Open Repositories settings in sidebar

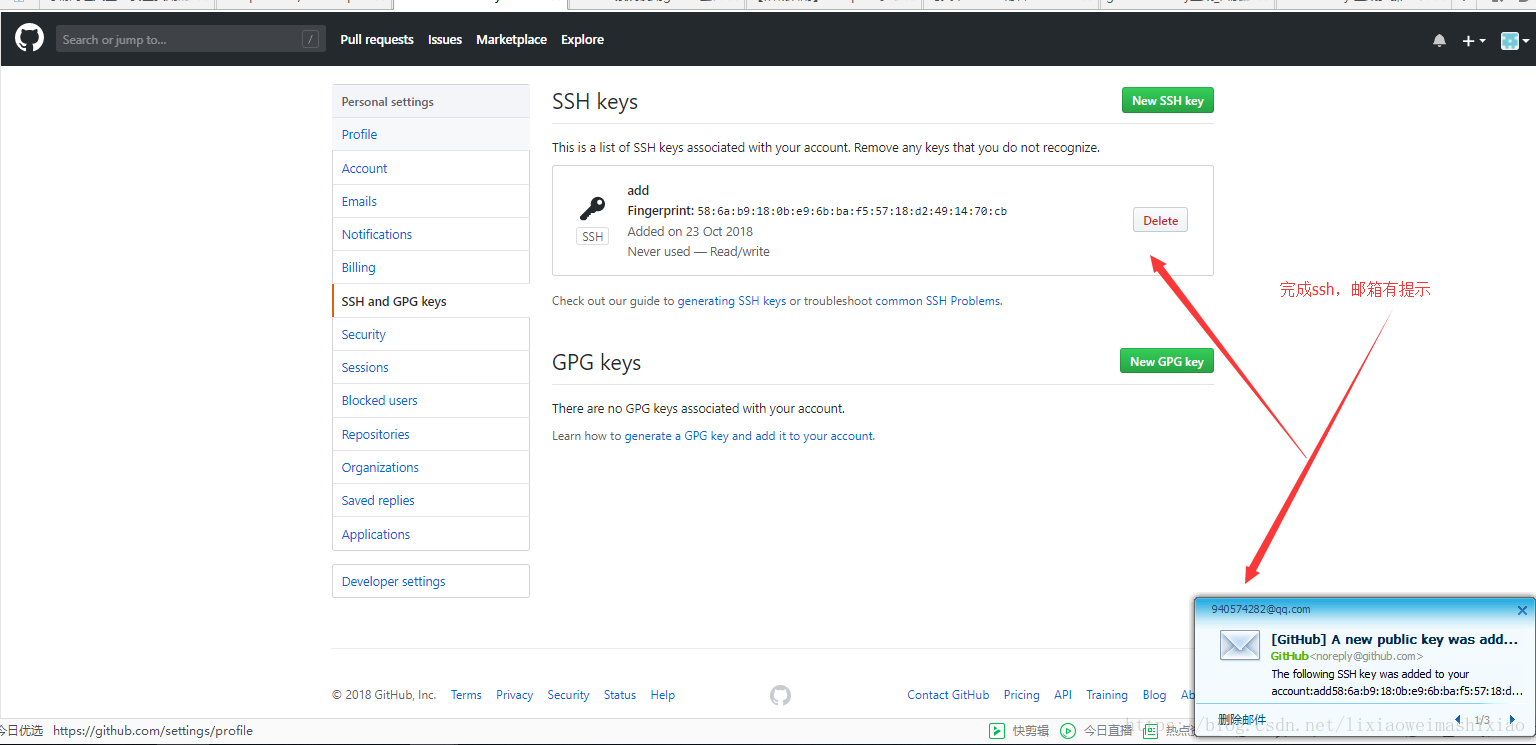click(431, 434)
